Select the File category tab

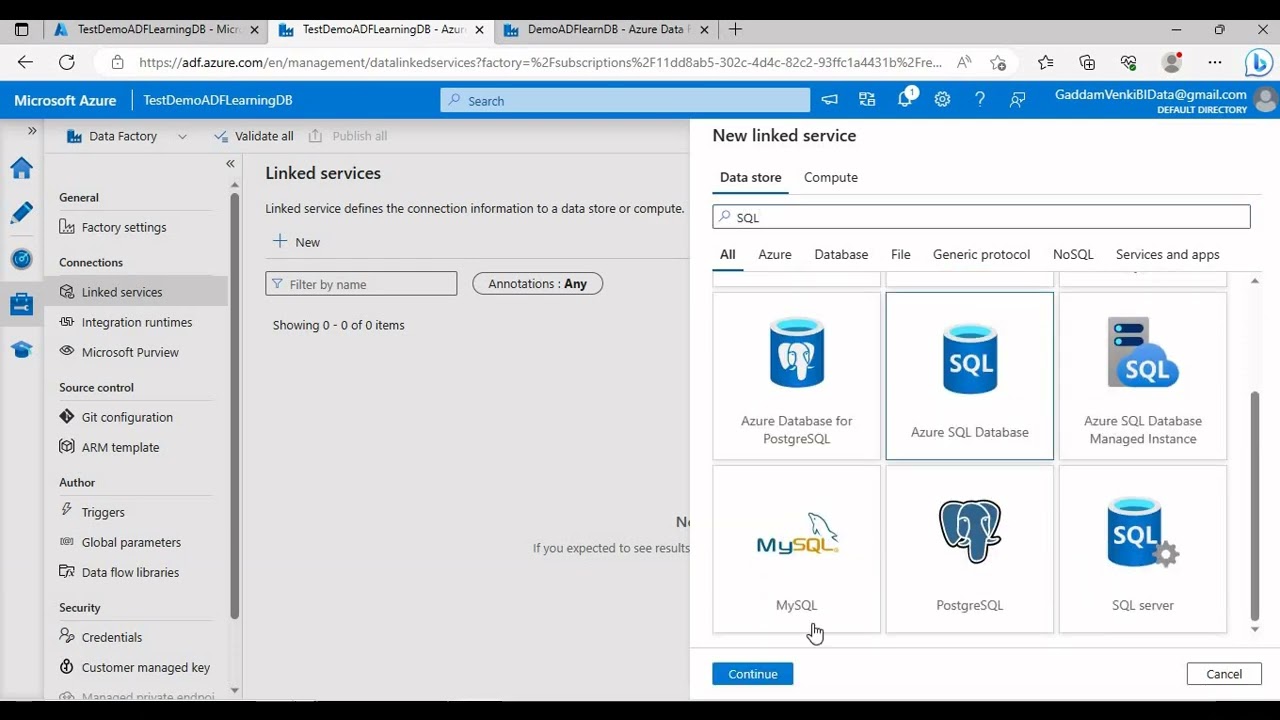(x=901, y=254)
